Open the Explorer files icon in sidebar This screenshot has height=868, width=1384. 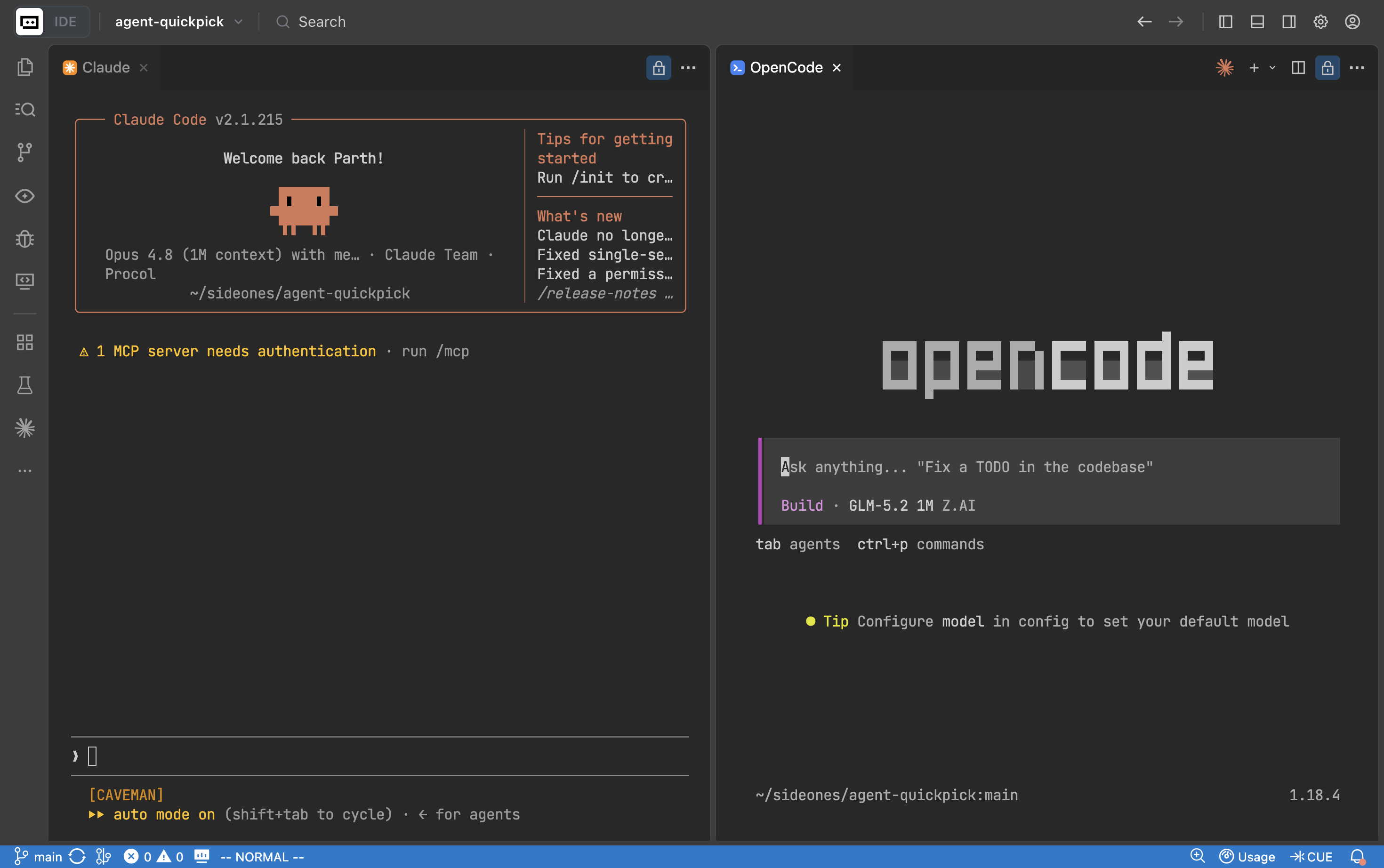click(x=24, y=67)
